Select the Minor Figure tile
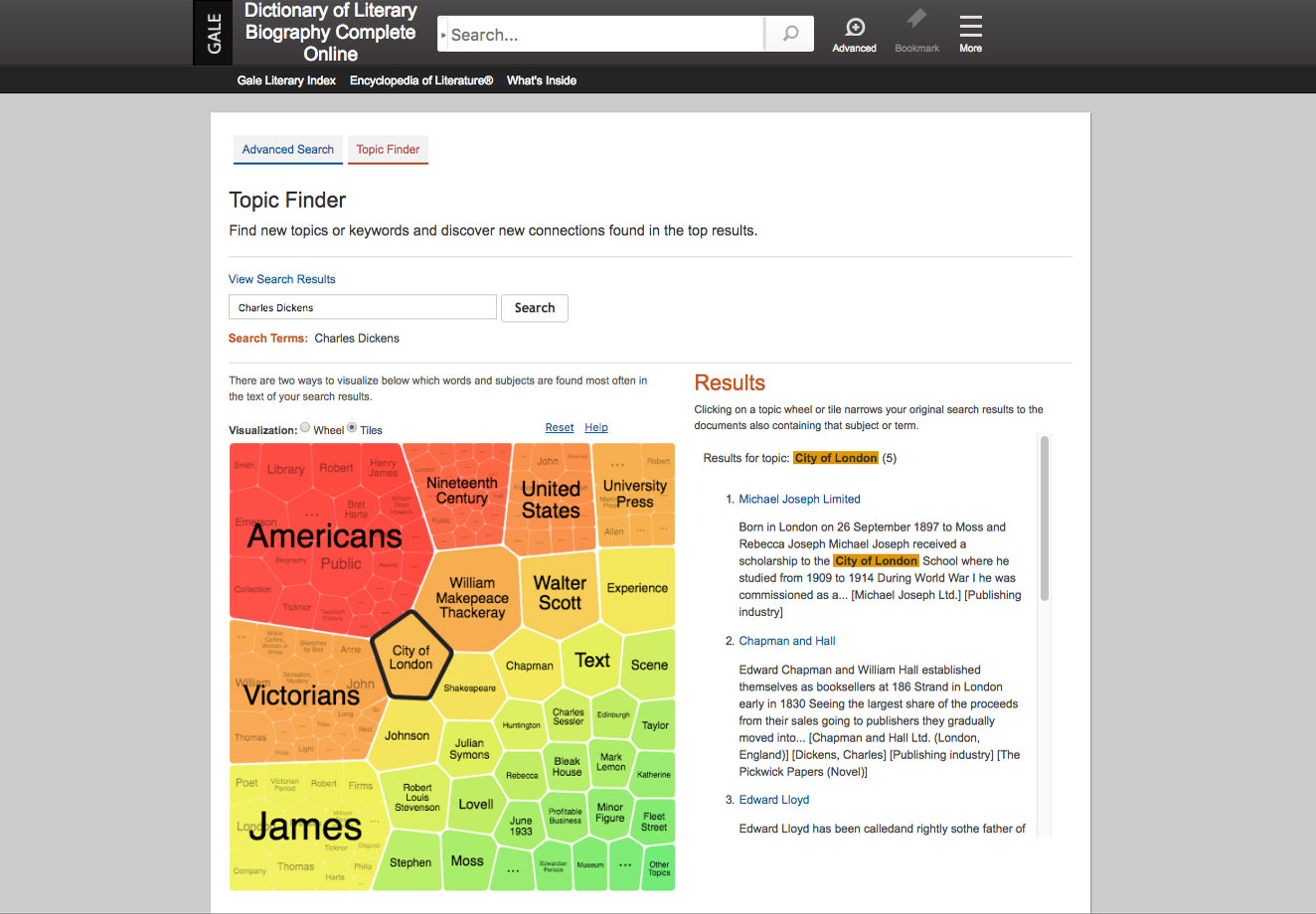 610,813
